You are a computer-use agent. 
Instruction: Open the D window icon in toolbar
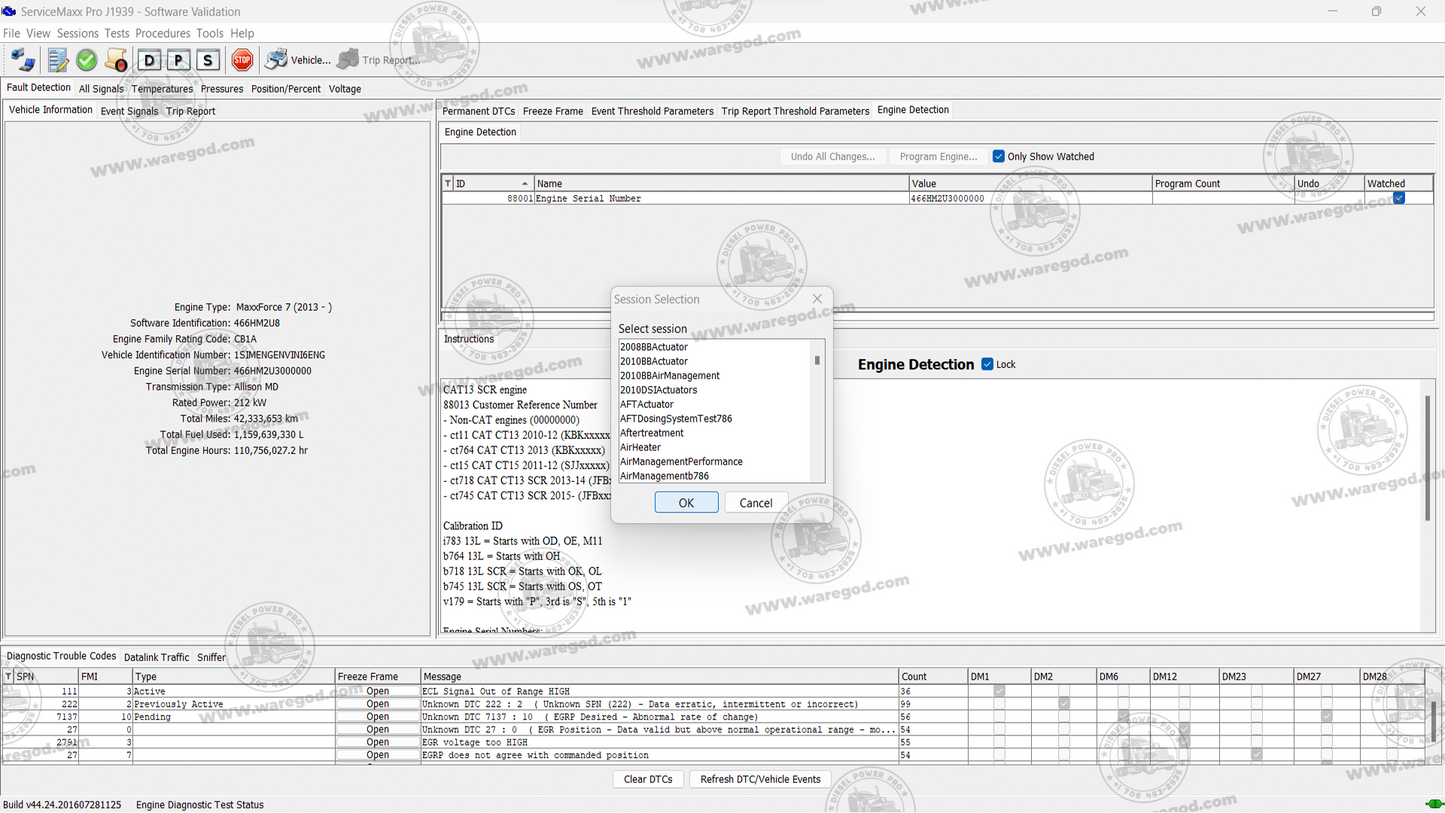149,60
